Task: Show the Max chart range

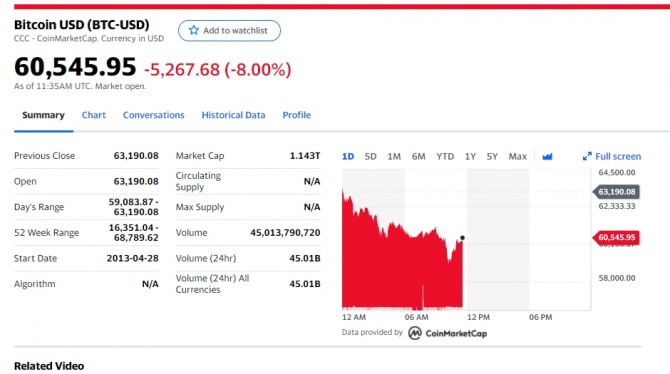Action: (x=517, y=156)
